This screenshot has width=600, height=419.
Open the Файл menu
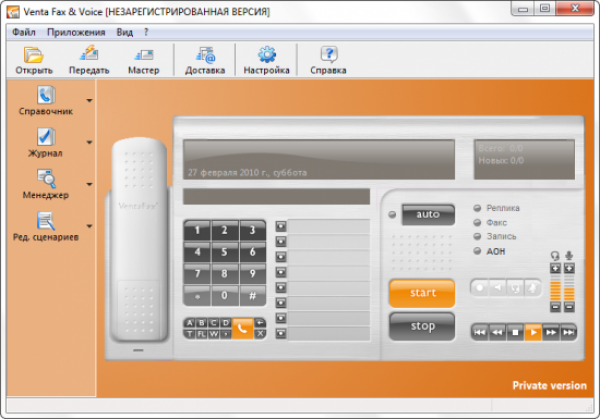tap(24, 32)
